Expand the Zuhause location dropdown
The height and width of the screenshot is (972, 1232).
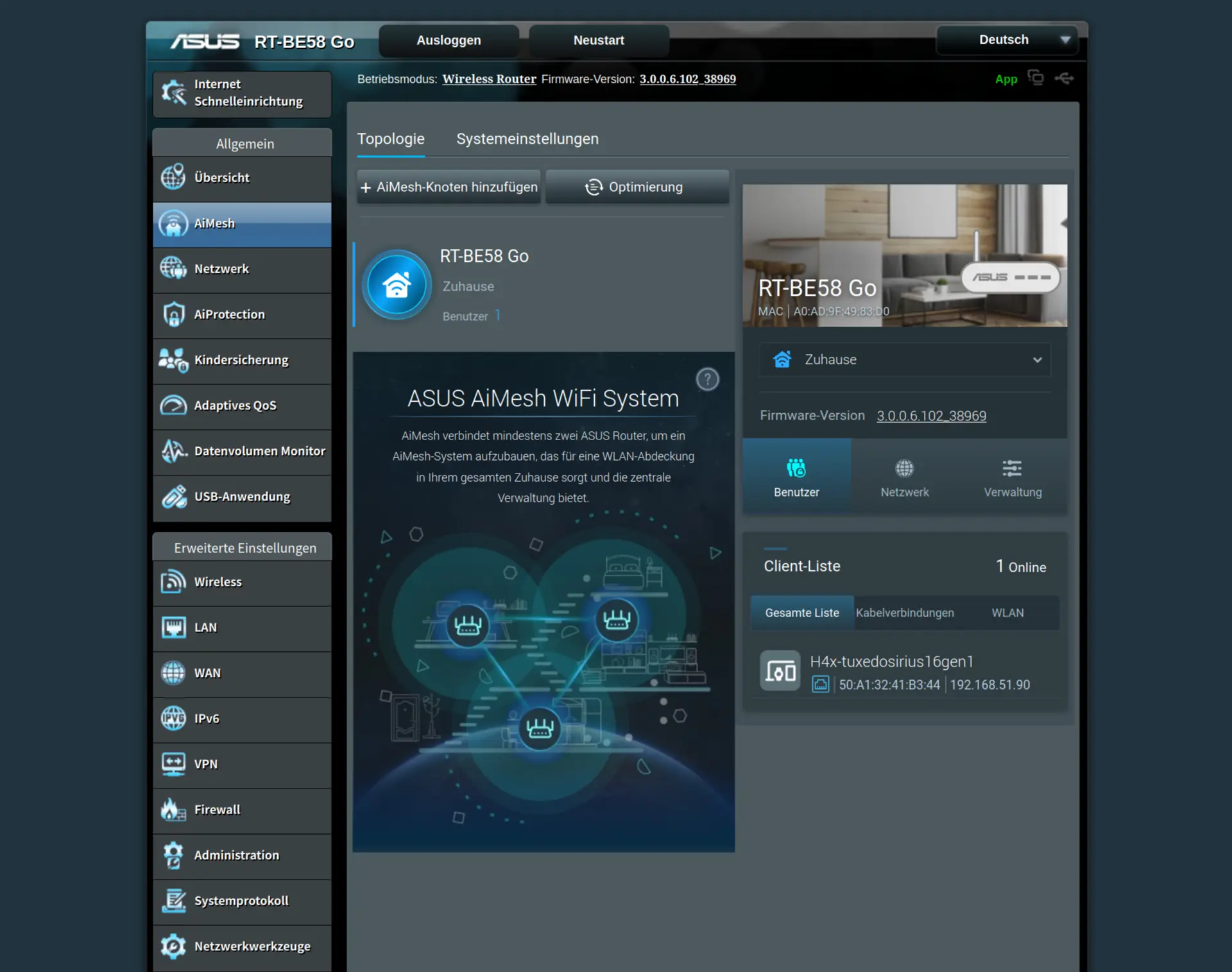pos(905,359)
